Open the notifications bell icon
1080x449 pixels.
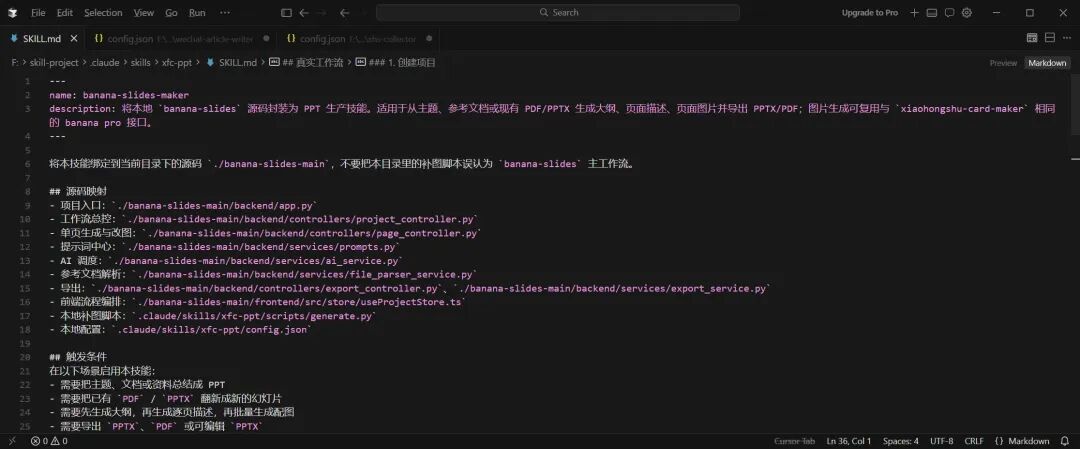click(1066, 441)
